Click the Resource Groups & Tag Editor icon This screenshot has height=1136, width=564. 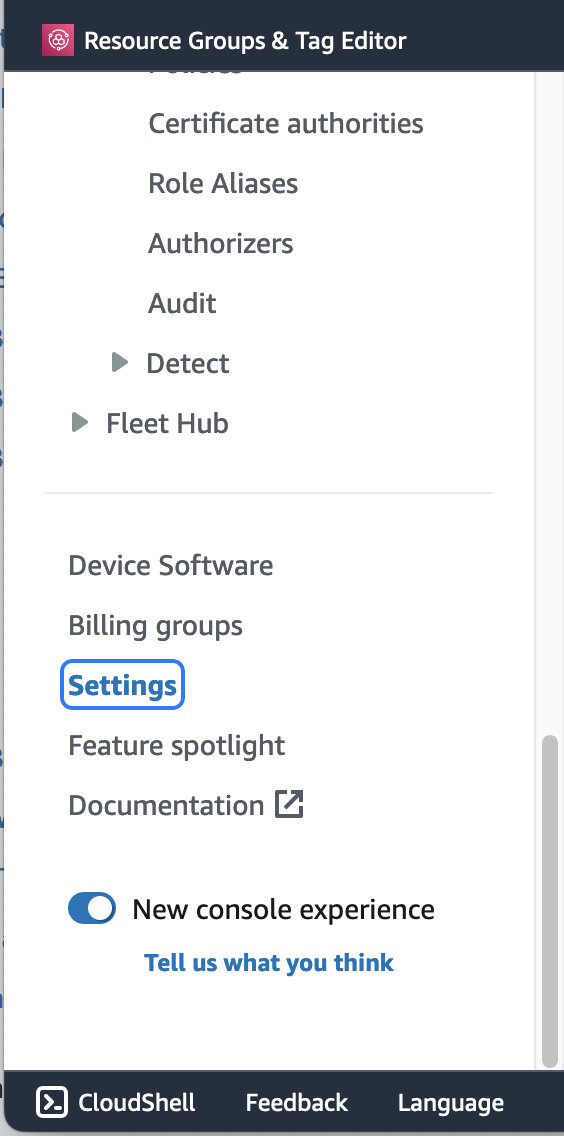point(58,41)
